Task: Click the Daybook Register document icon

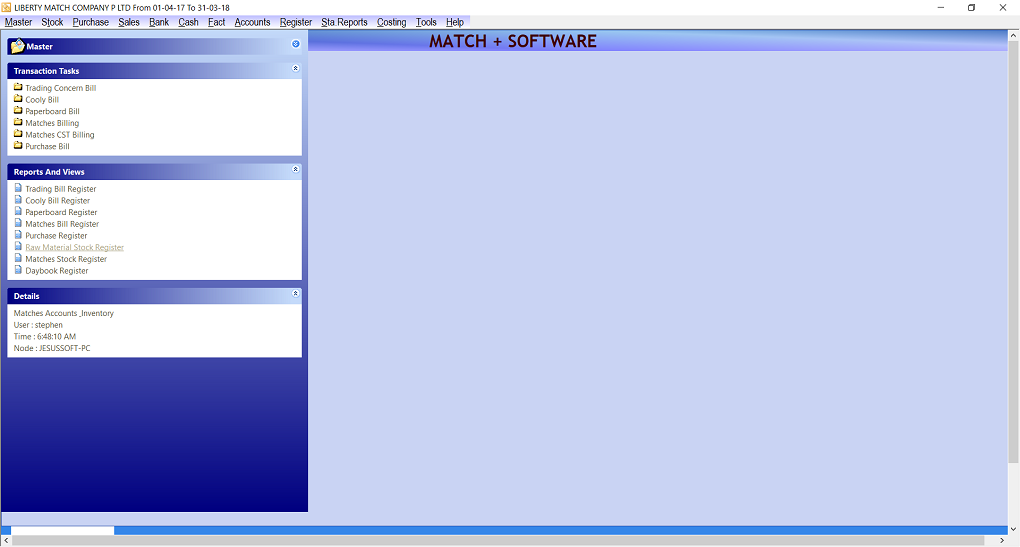Action: point(18,270)
